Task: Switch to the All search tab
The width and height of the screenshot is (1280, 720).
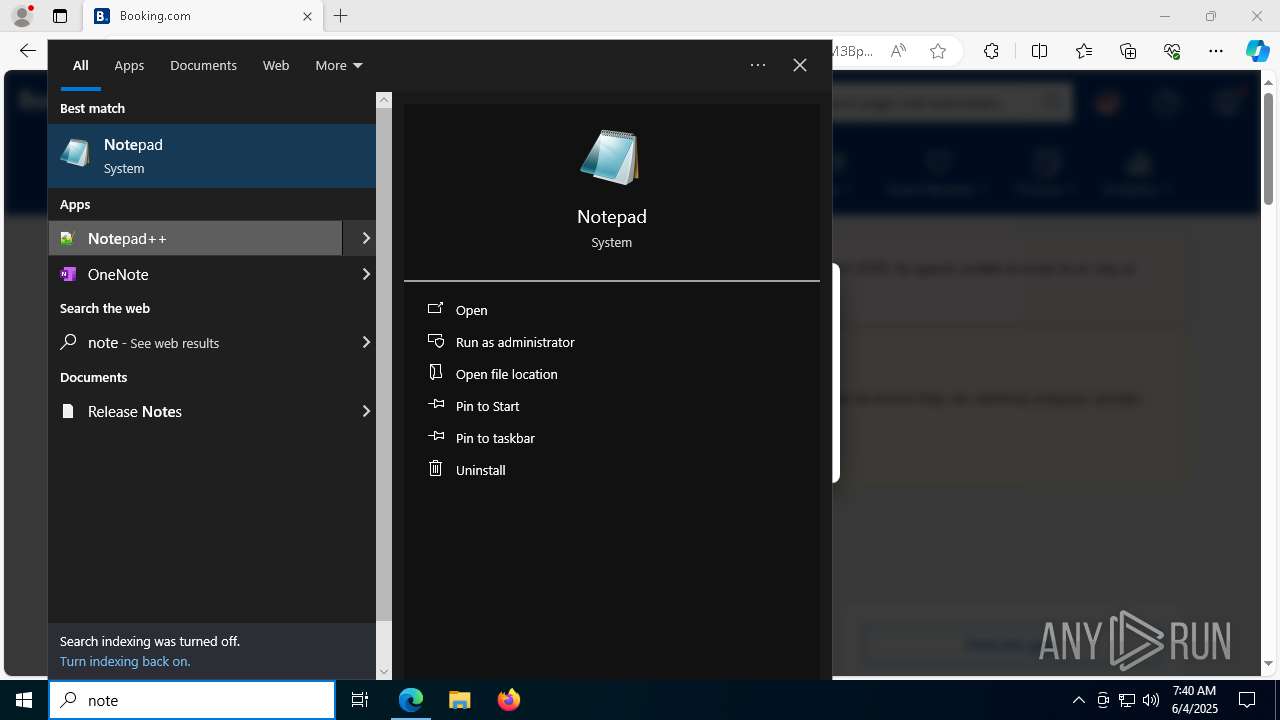Action: [80, 65]
